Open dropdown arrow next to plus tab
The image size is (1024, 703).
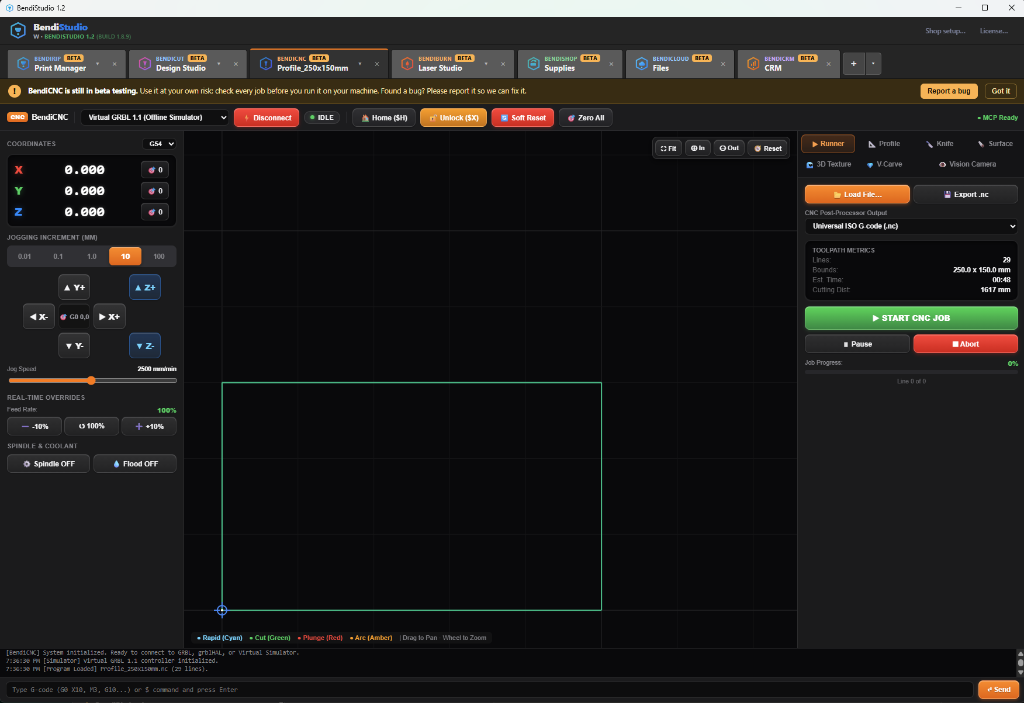[x=873, y=63]
